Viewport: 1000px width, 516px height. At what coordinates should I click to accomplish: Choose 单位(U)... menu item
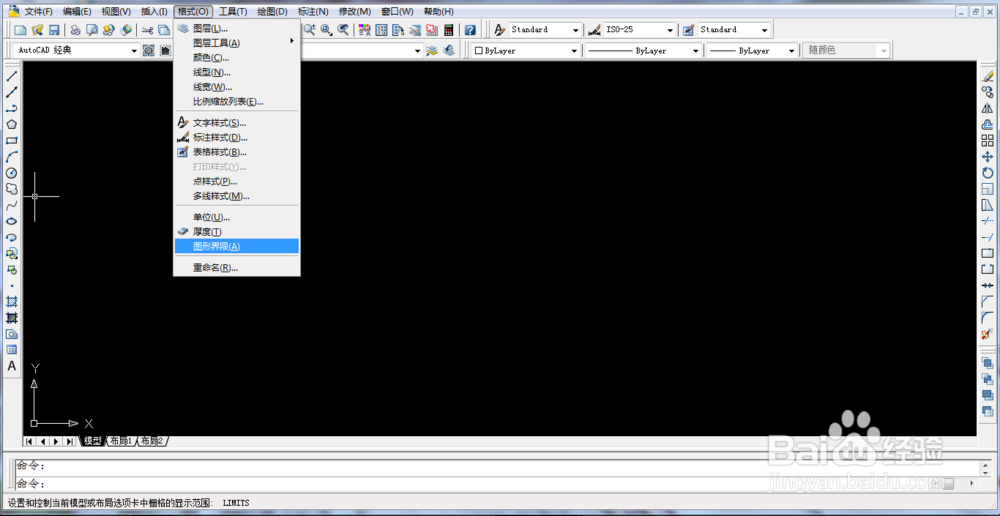coord(237,217)
